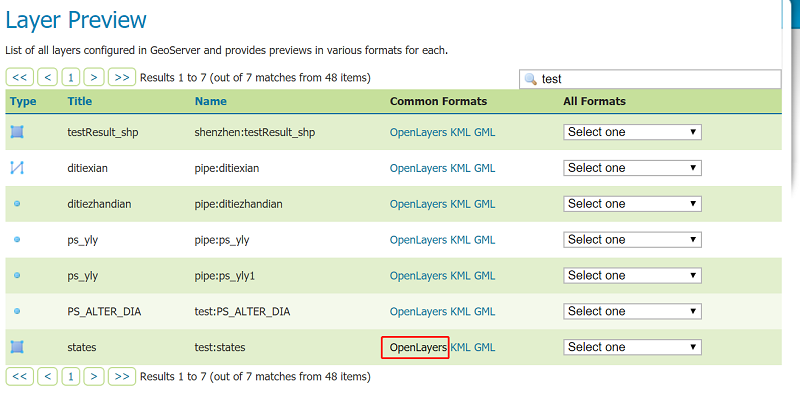Go to last page using top >> button
The height and width of the screenshot is (401, 800).
coord(122,77)
